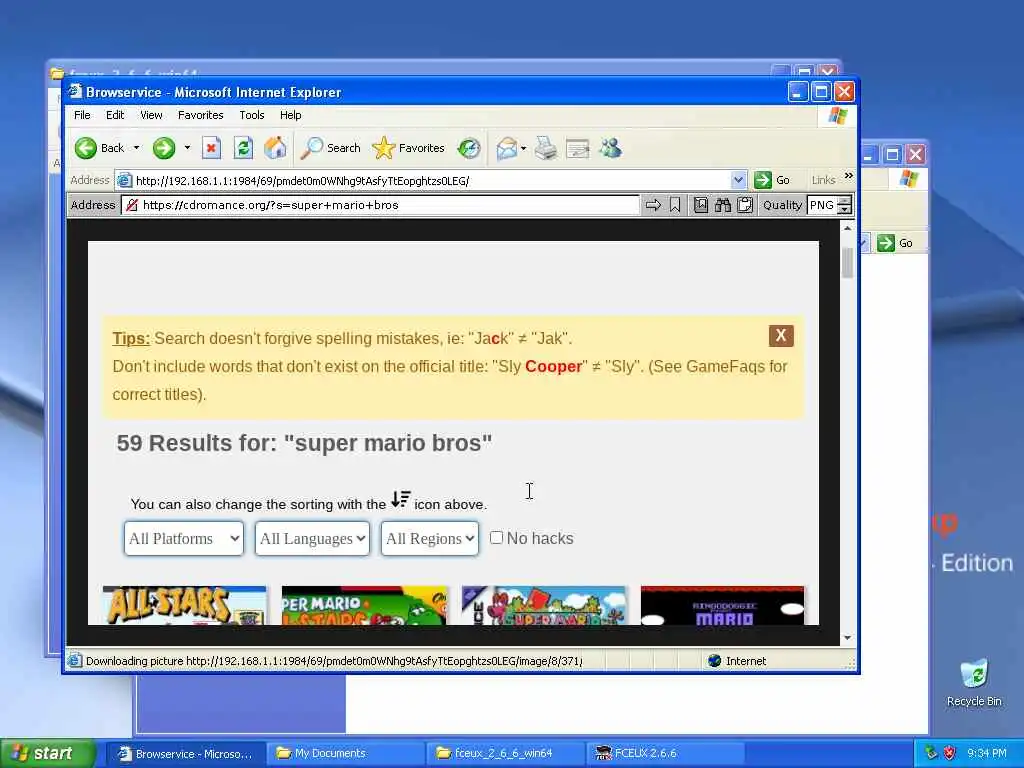The image size is (1024, 768).
Task: Click the Links toolbar label
Action: point(824,180)
